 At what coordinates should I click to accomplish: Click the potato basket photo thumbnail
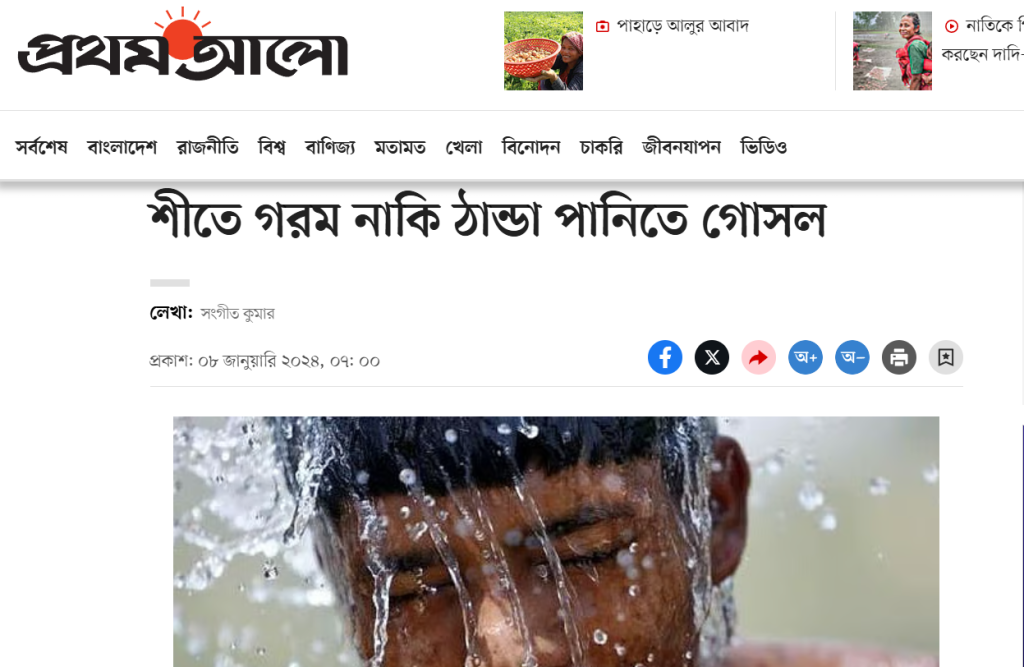(x=543, y=51)
